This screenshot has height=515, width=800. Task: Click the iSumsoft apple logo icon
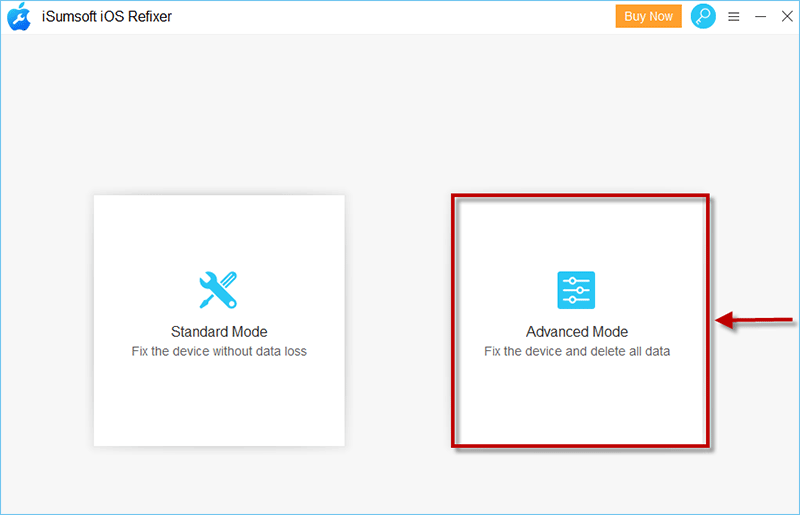pos(19,16)
